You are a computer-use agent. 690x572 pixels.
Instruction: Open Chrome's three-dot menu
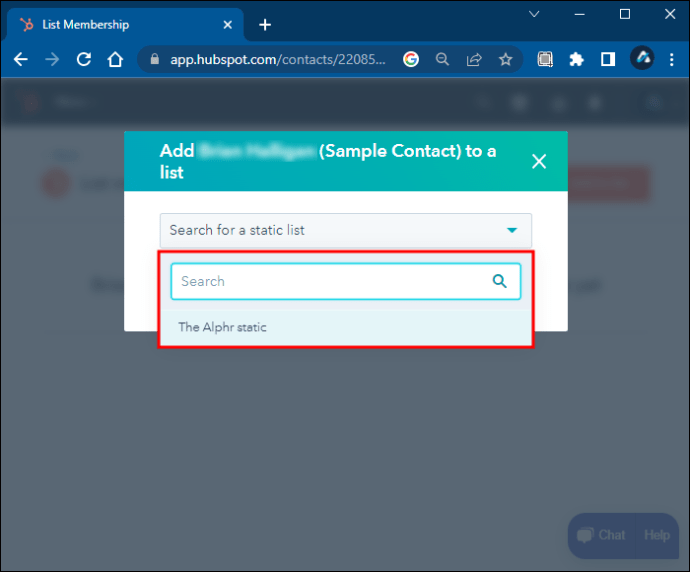tap(672, 59)
